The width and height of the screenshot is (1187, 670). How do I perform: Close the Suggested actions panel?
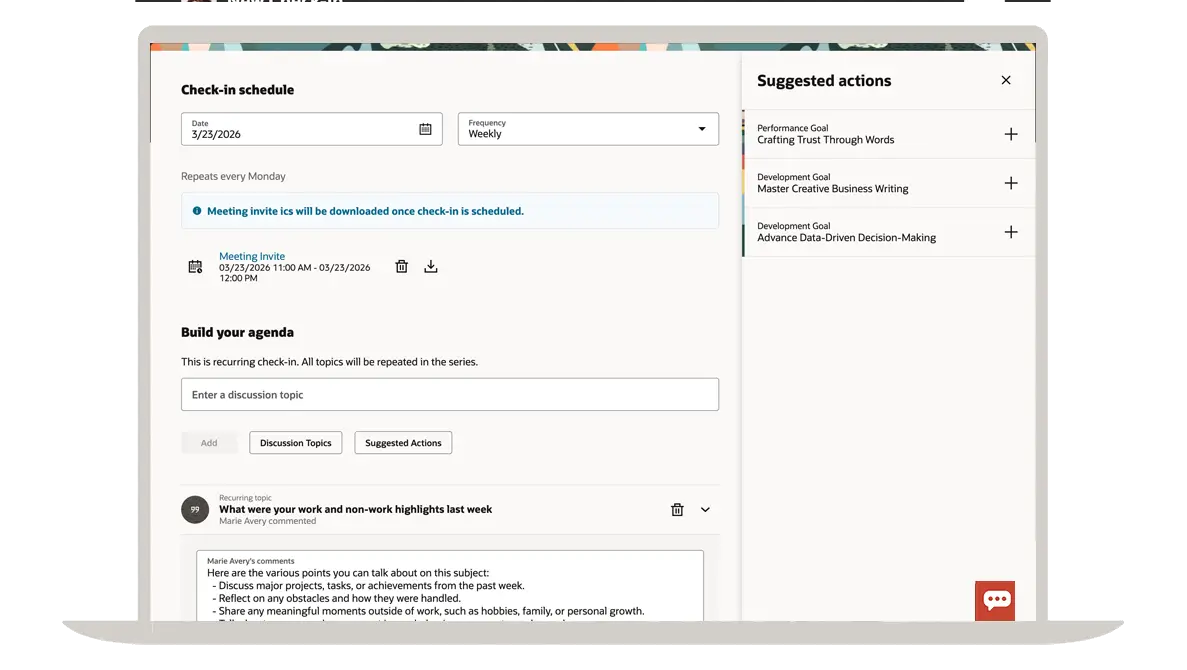[x=1006, y=81]
